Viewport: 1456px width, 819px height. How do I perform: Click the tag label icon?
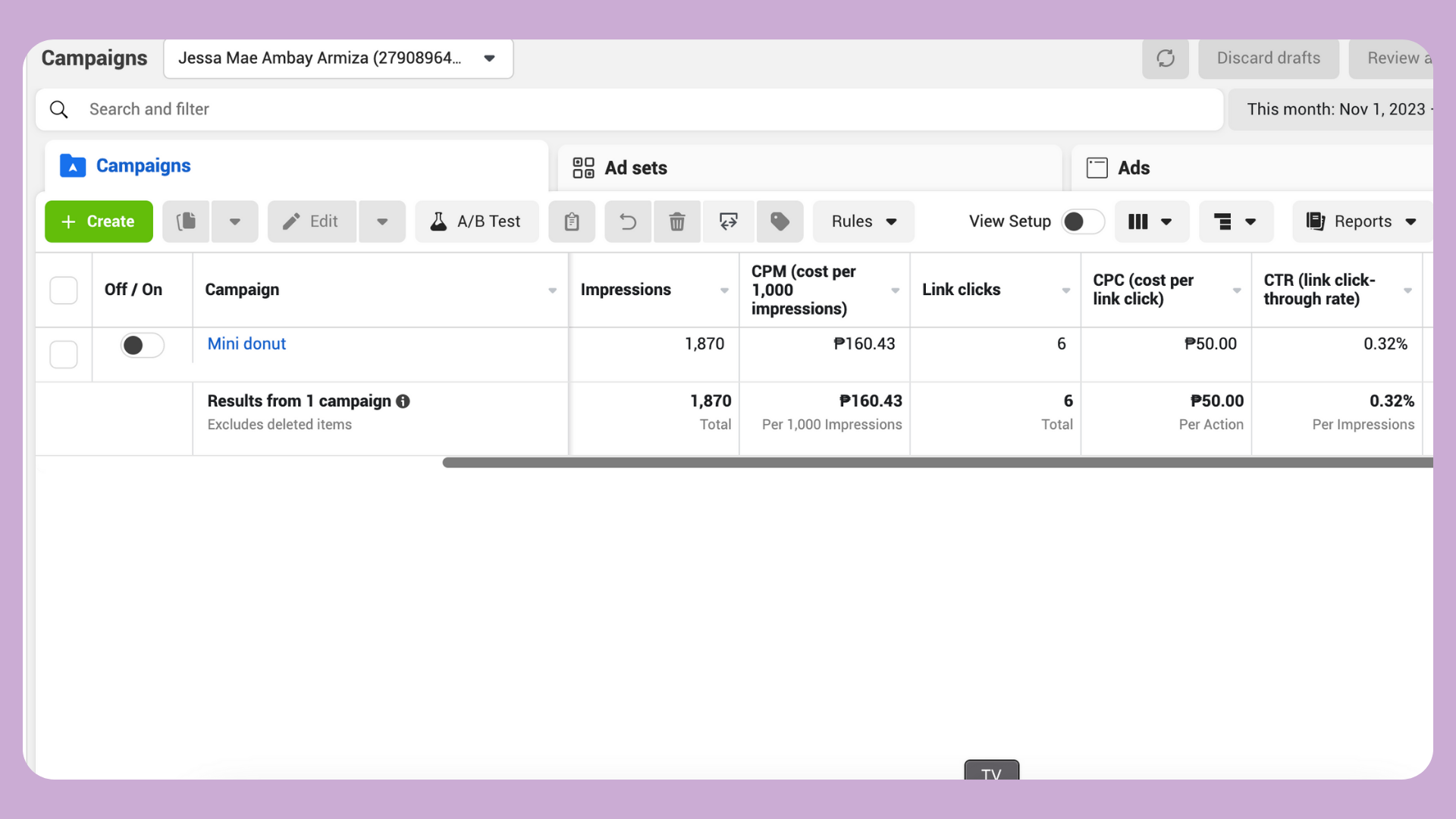tap(780, 221)
